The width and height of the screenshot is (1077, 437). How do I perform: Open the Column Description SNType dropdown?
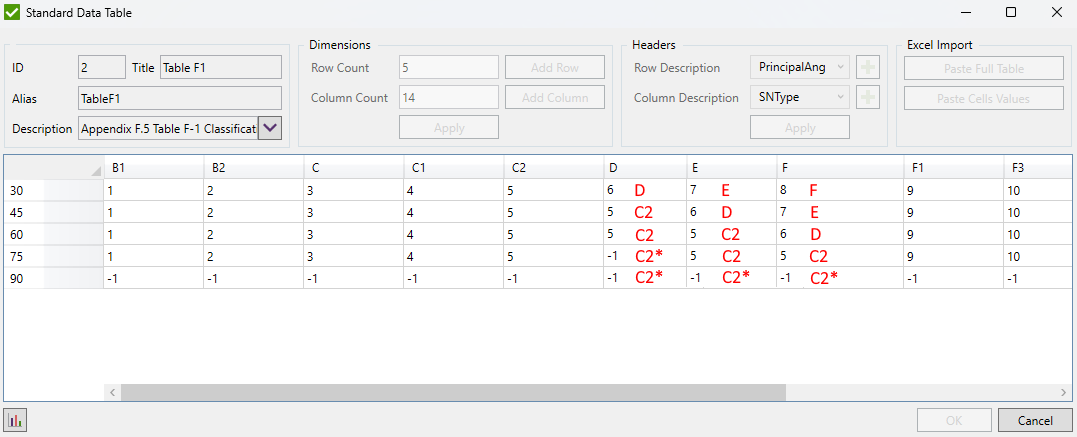coord(799,98)
